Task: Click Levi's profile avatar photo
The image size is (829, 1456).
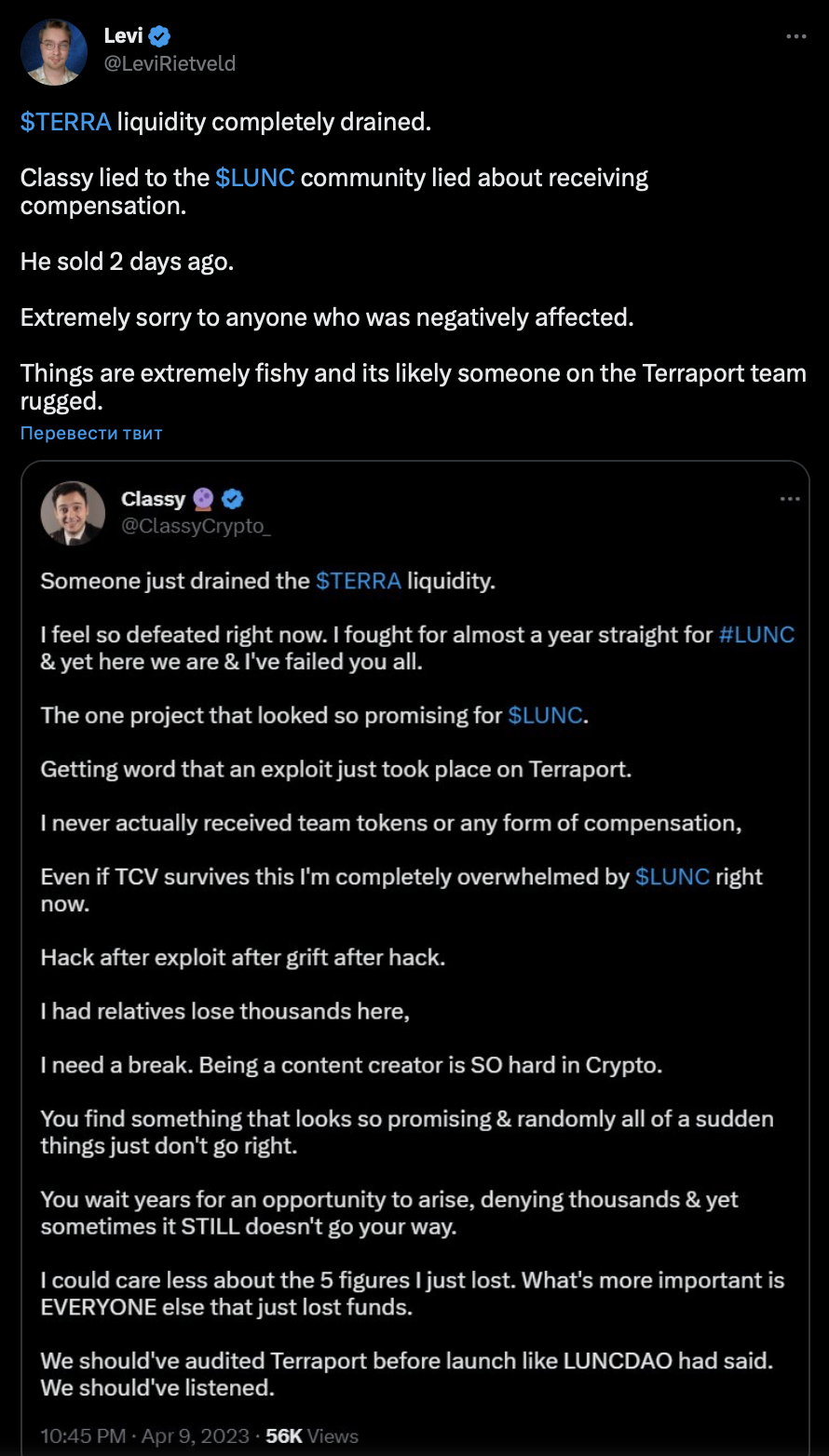Action: tap(54, 51)
